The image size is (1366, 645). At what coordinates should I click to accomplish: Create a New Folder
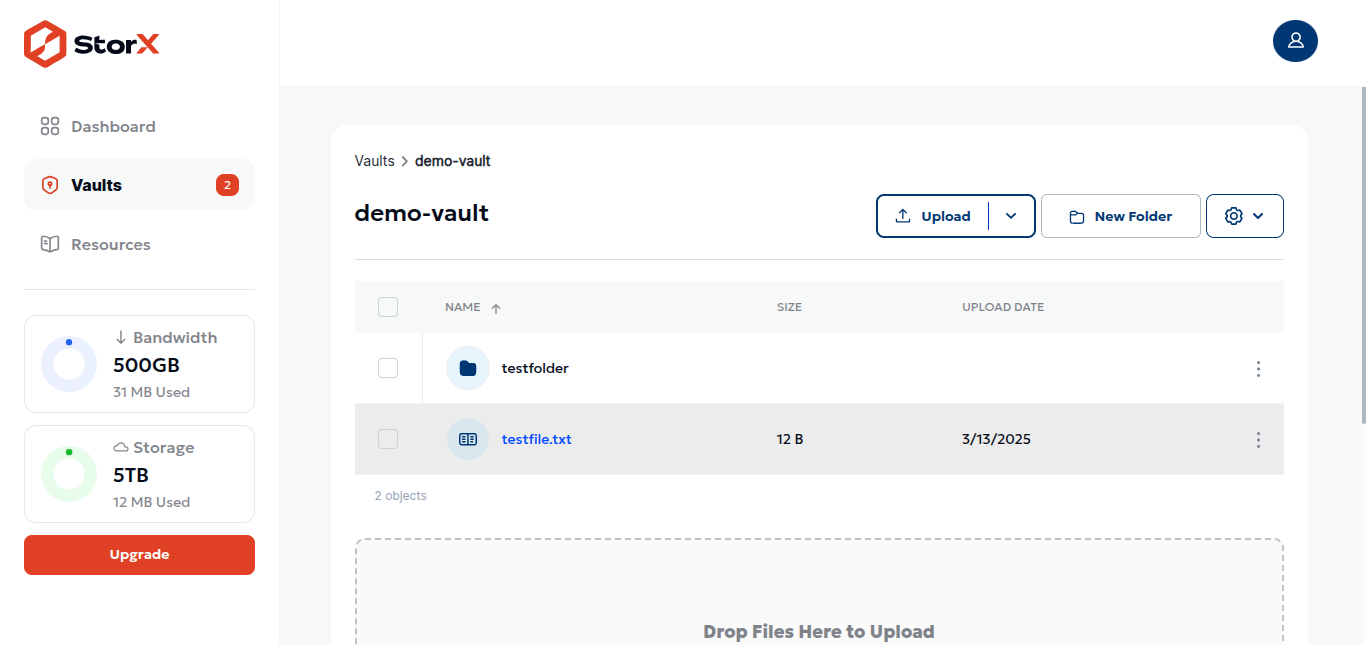pos(1121,216)
